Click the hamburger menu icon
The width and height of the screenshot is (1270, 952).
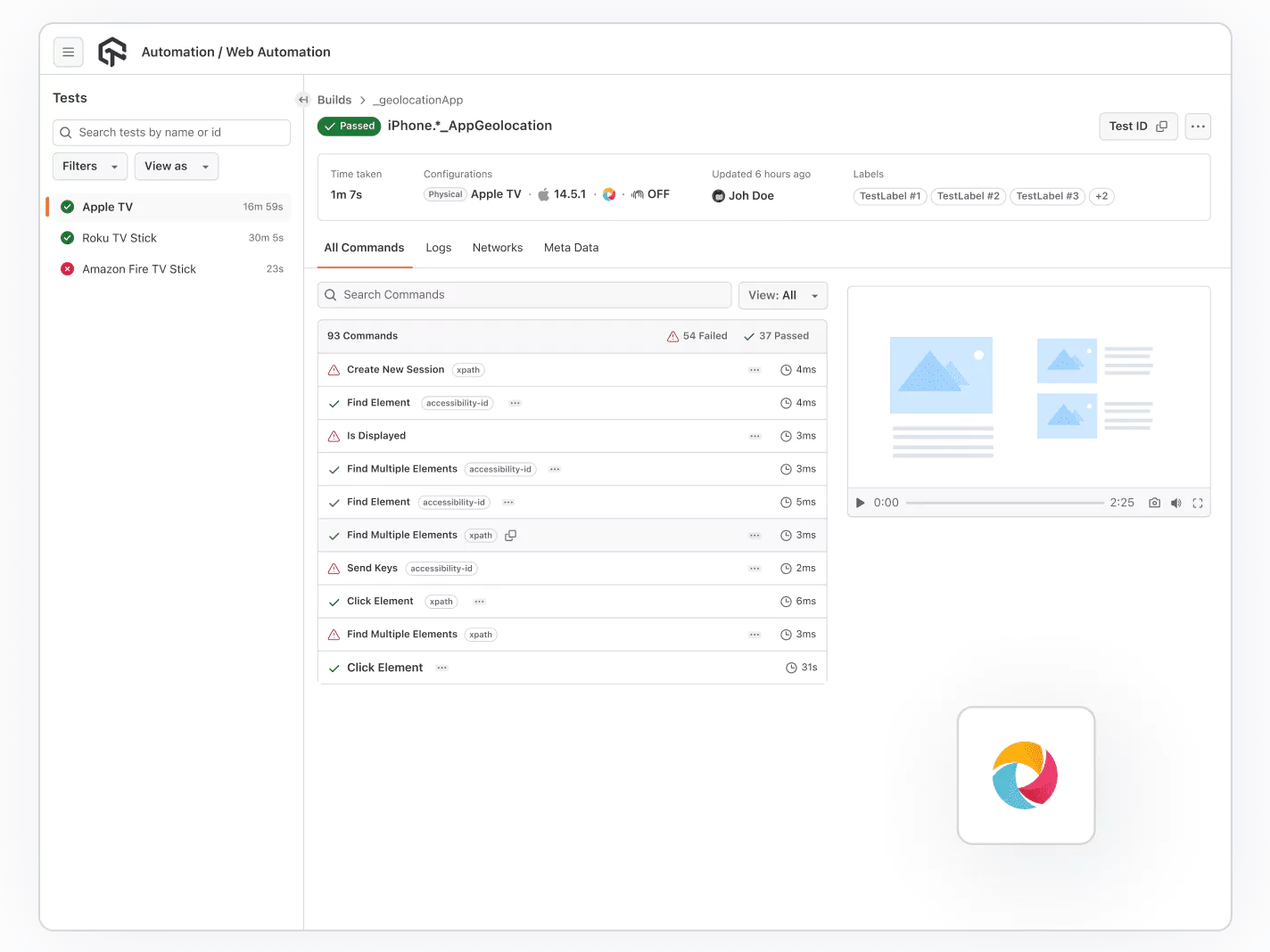[x=69, y=52]
